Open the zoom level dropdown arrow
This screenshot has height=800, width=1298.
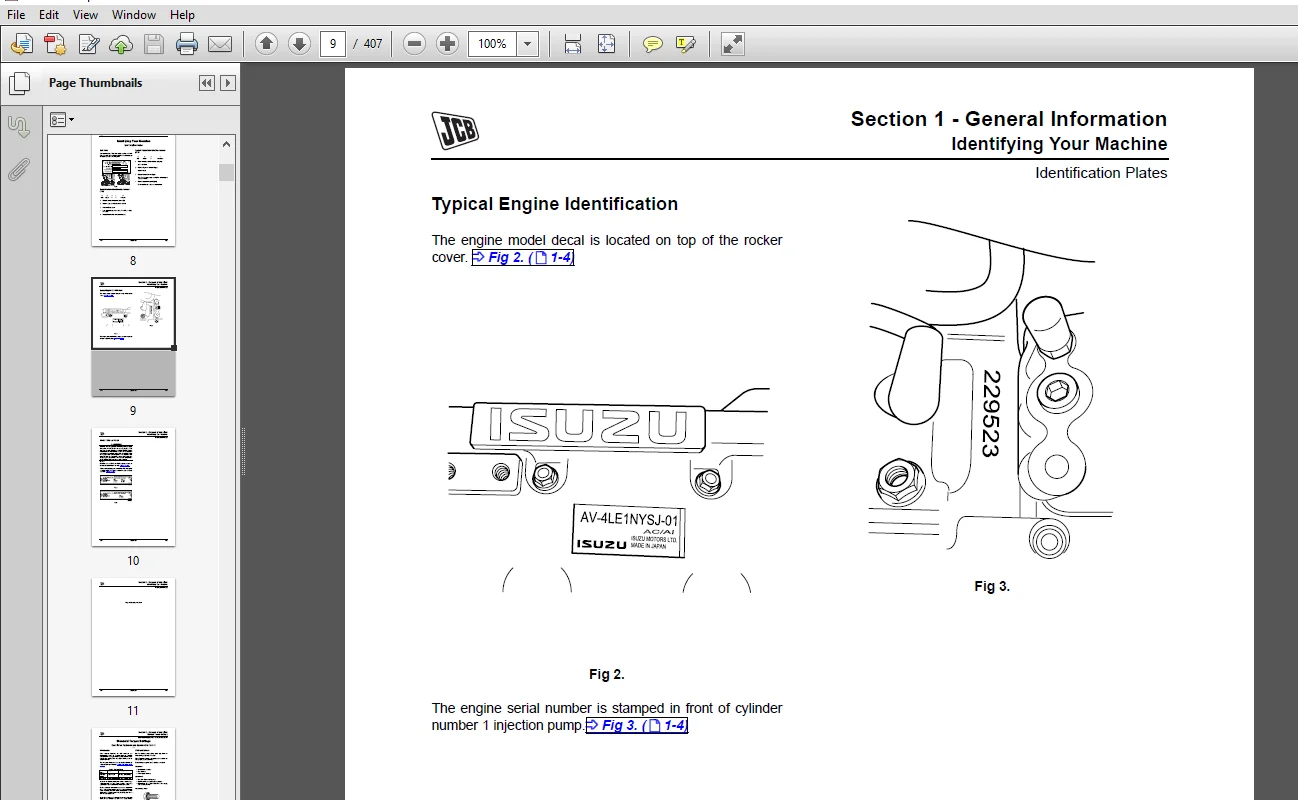[527, 44]
